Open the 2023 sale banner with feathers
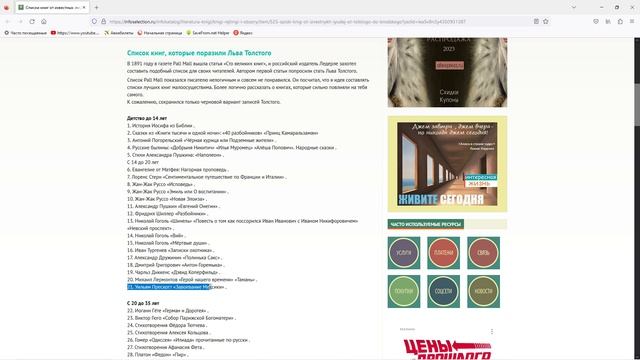Viewport: 640px width, 360px height. [x=447, y=72]
